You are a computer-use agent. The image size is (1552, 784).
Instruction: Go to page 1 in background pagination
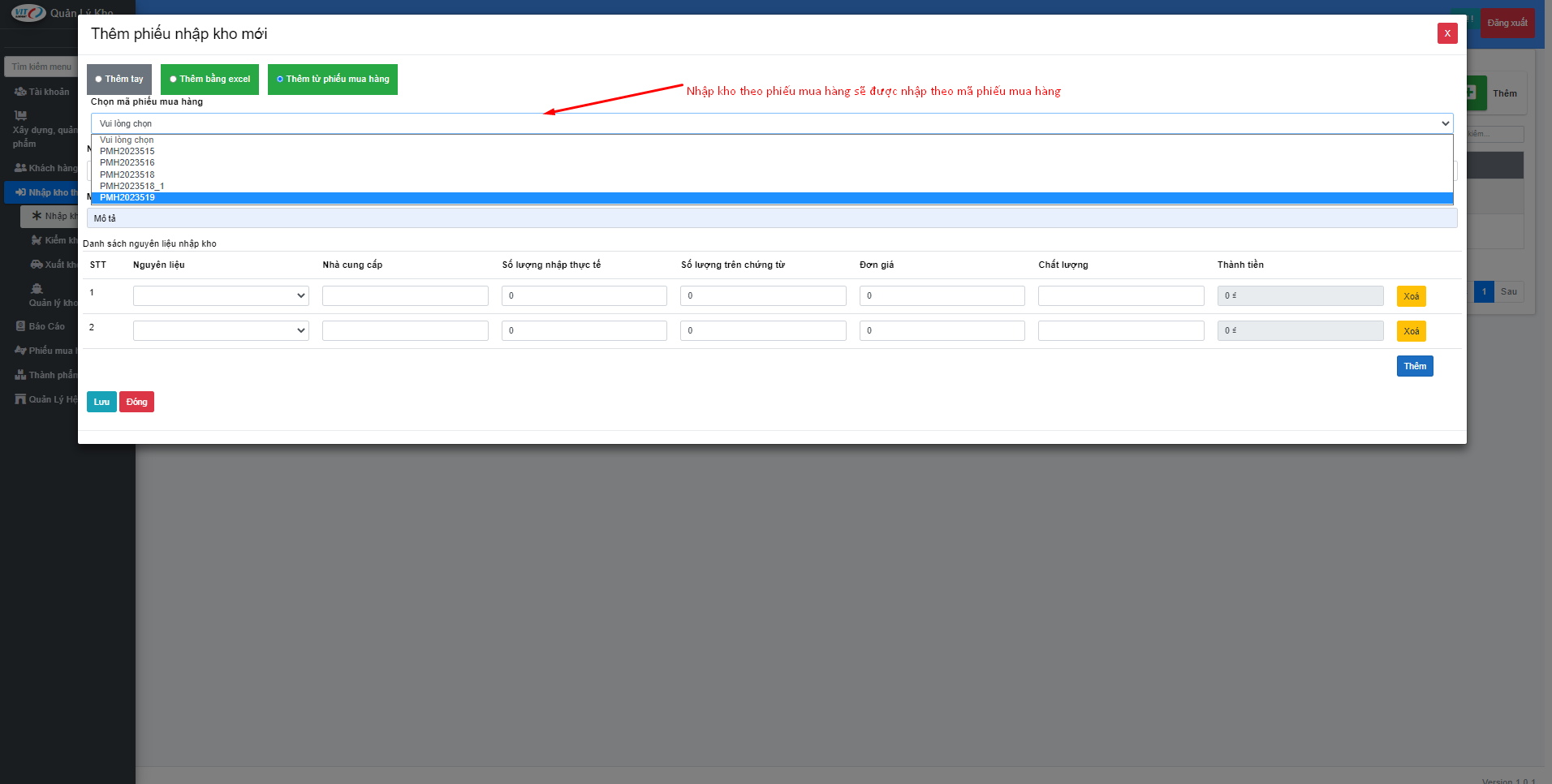1484,291
